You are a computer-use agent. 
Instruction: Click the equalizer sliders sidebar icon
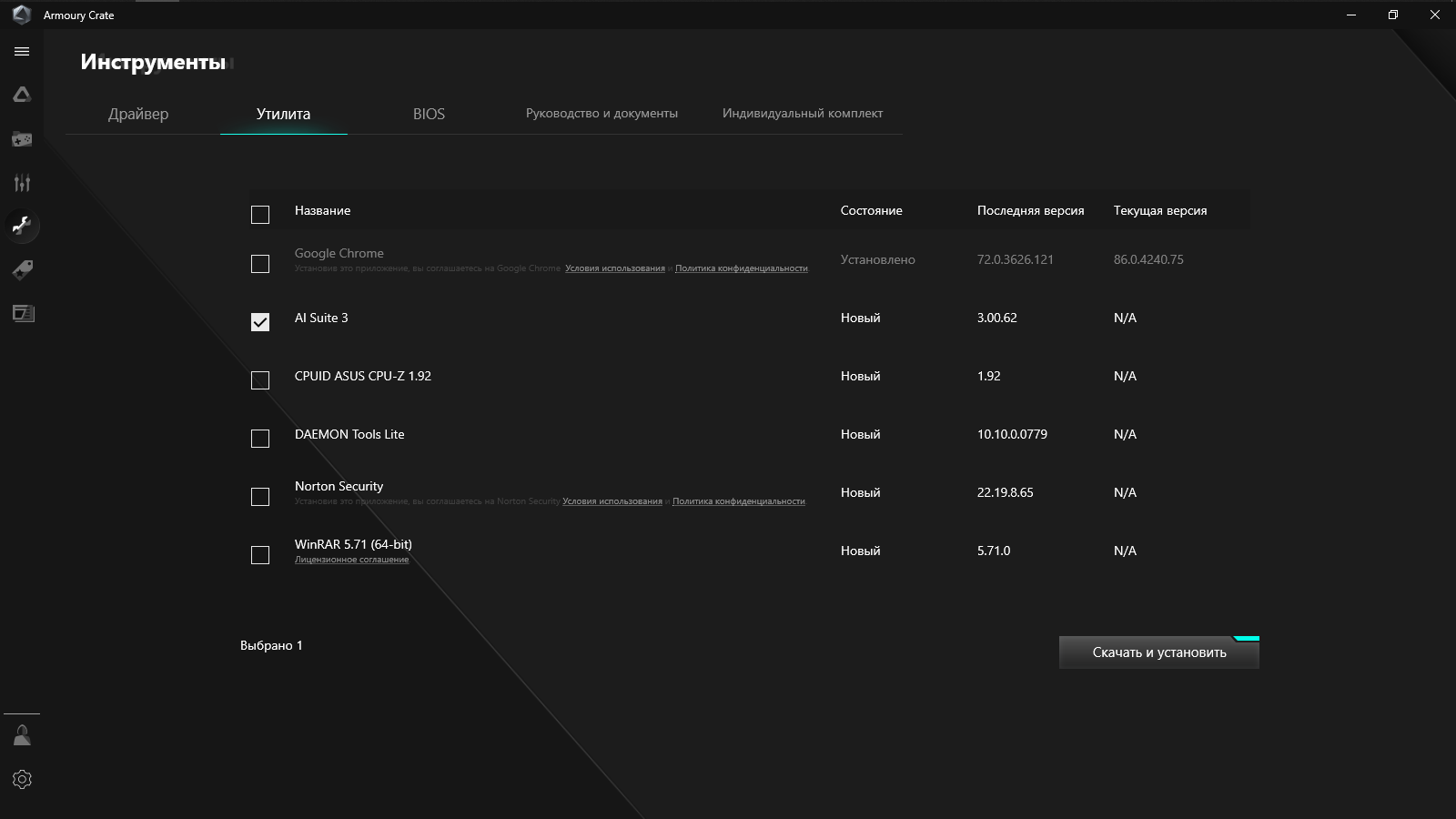(22, 183)
